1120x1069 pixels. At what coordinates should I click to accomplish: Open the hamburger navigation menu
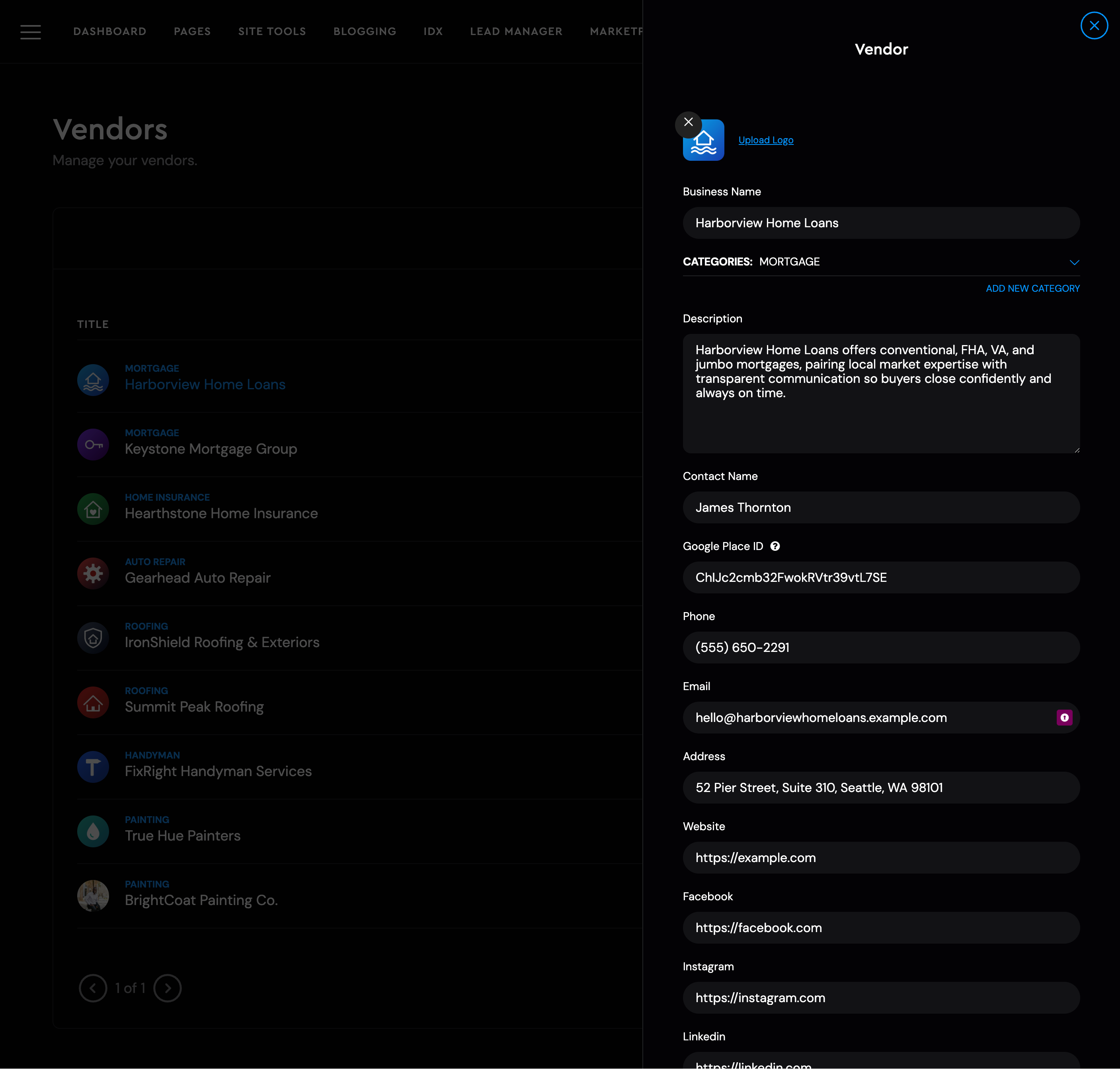[31, 32]
